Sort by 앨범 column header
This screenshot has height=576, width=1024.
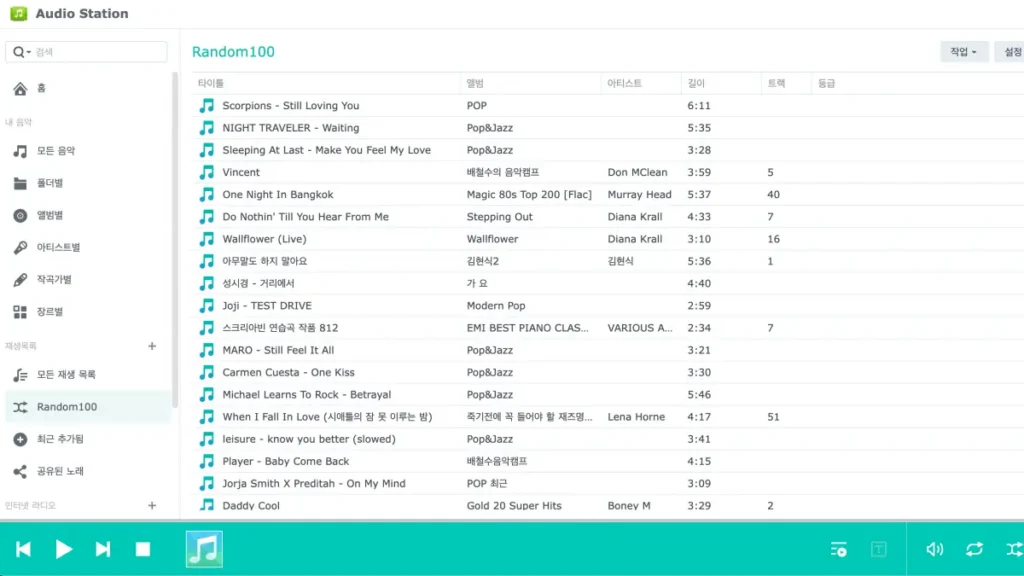tap(530, 83)
